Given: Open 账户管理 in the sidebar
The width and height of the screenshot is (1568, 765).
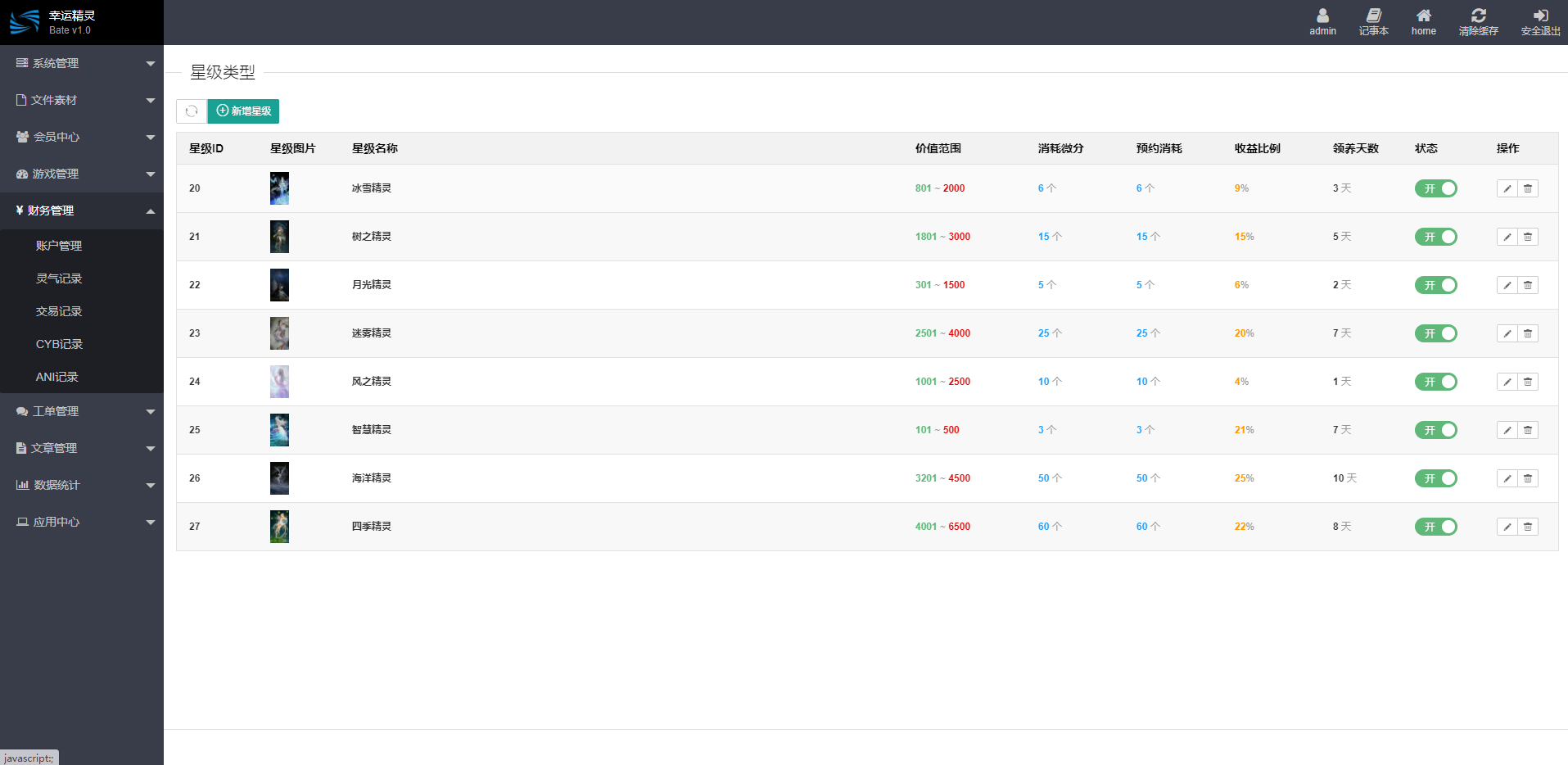Looking at the screenshot, I should coord(59,246).
